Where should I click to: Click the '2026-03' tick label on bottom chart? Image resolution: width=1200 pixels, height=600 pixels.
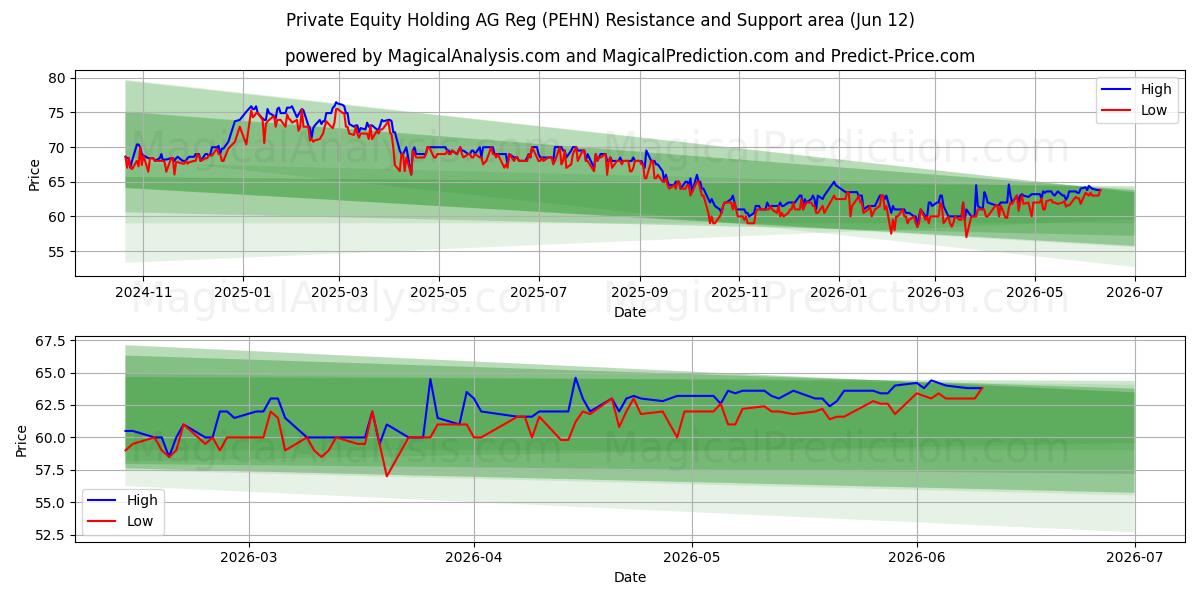pyautogui.click(x=249, y=557)
